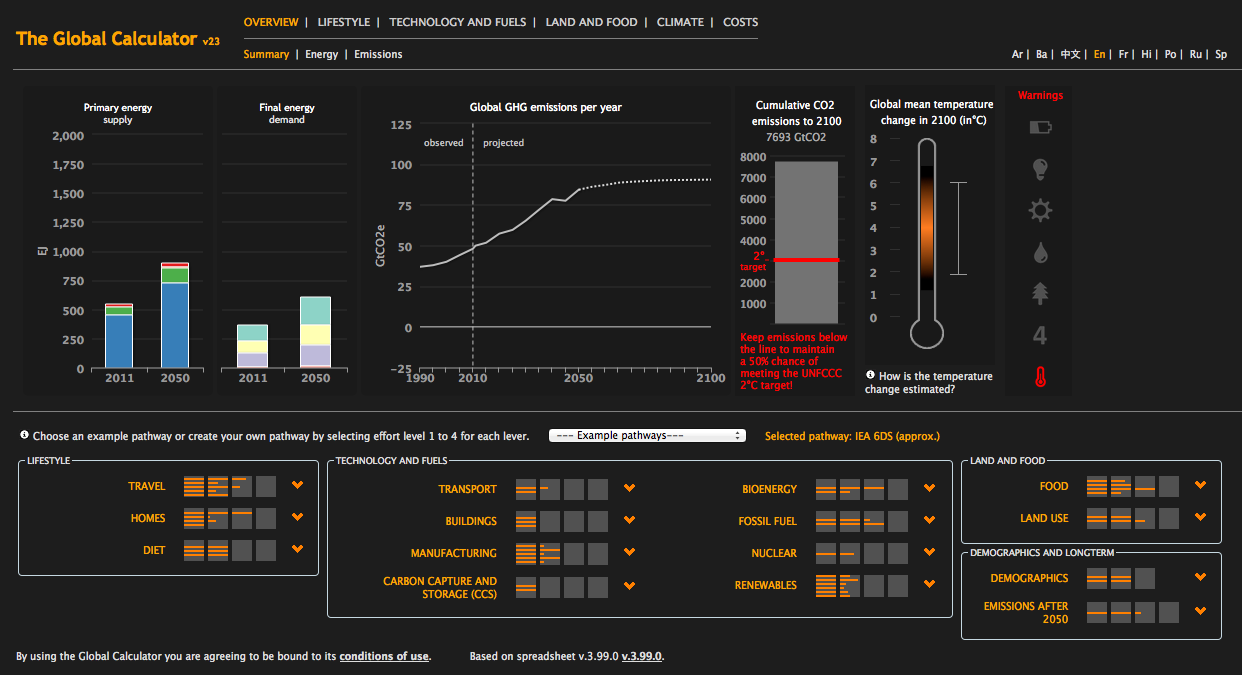This screenshot has height=675, width=1242.
Task: Click the number 4 warning icon
Action: (x=1040, y=335)
